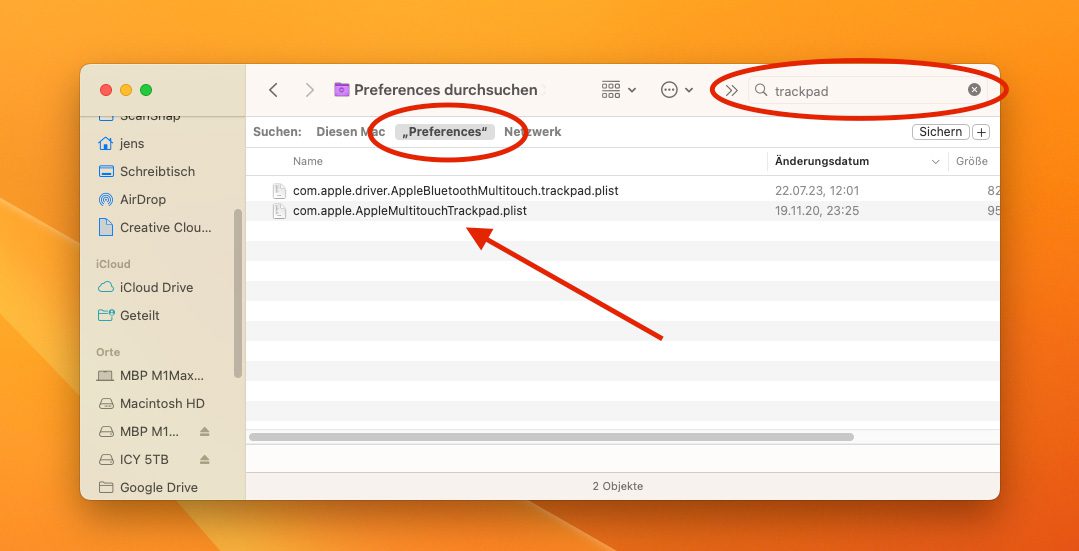The image size is (1079, 551).
Task: Open iCloud Drive in sidebar
Action: 156,287
